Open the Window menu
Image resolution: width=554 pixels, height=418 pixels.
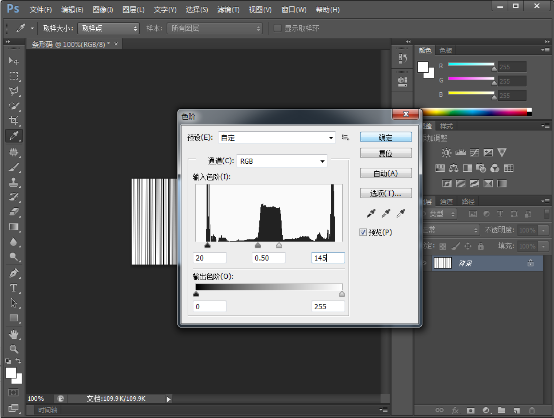click(x=294, y=10)
